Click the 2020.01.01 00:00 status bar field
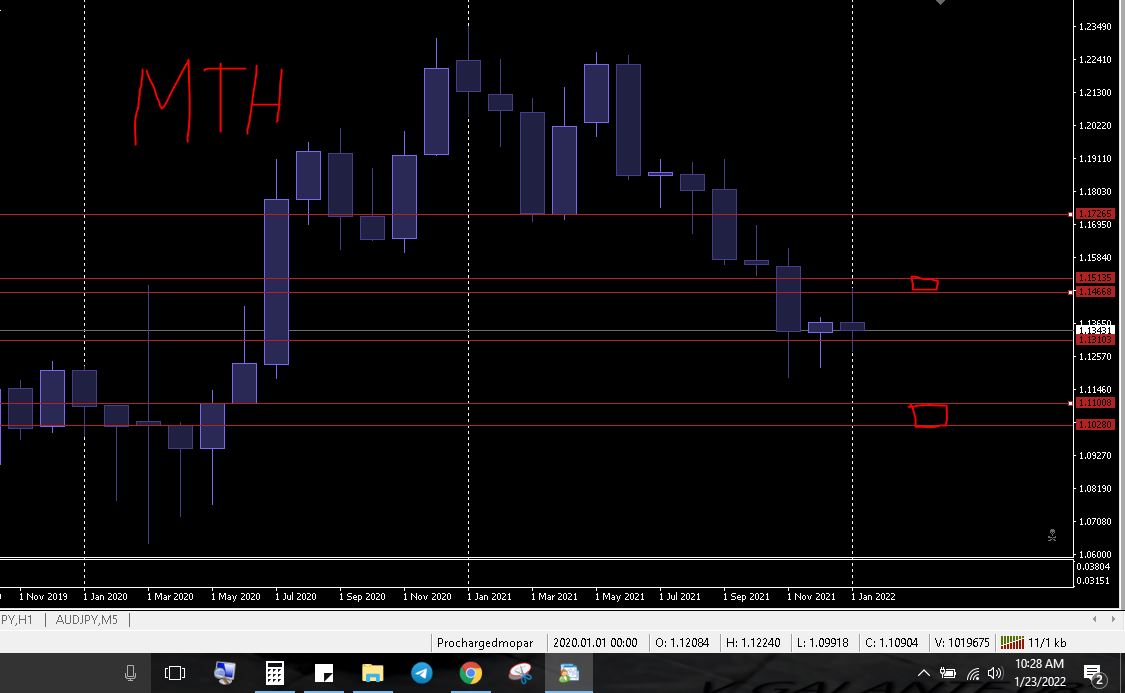Screen dimensions: 1125x693 tap(595, 643)
